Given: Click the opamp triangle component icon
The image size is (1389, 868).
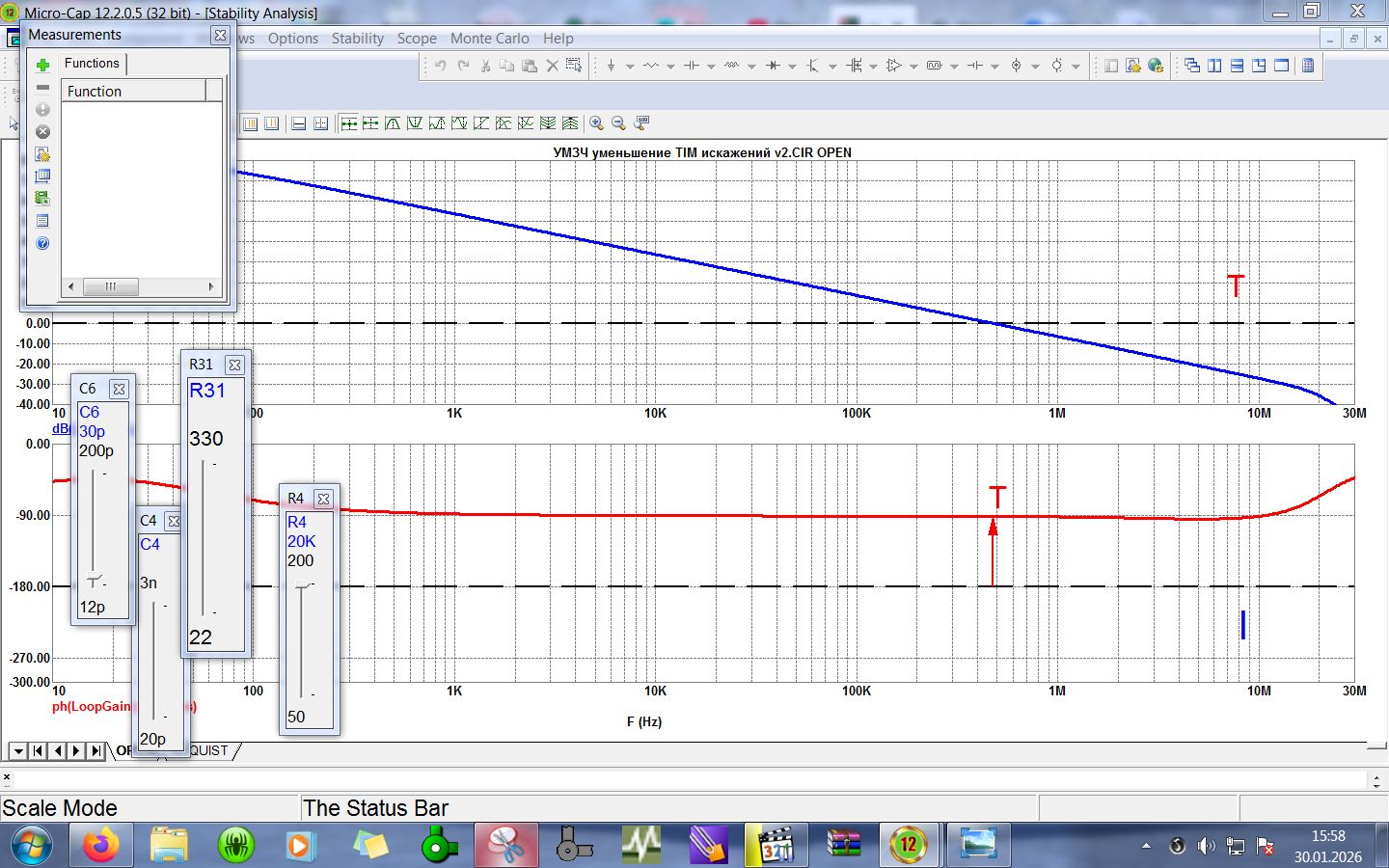Looking at the screenshot, I should 893,66.
